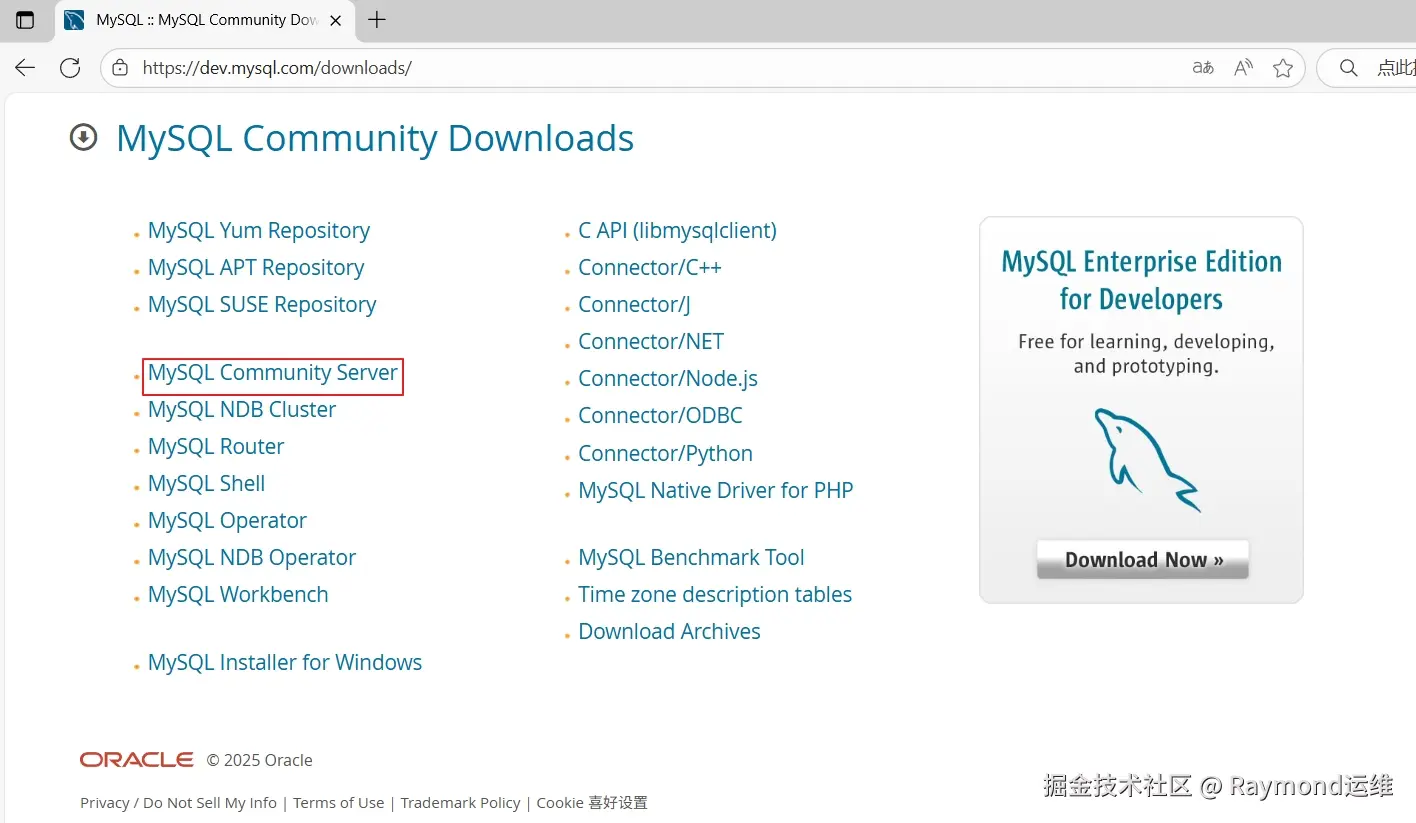Click the translate page icon
The image size is (1416, 823).
[x=1203, y=68]
